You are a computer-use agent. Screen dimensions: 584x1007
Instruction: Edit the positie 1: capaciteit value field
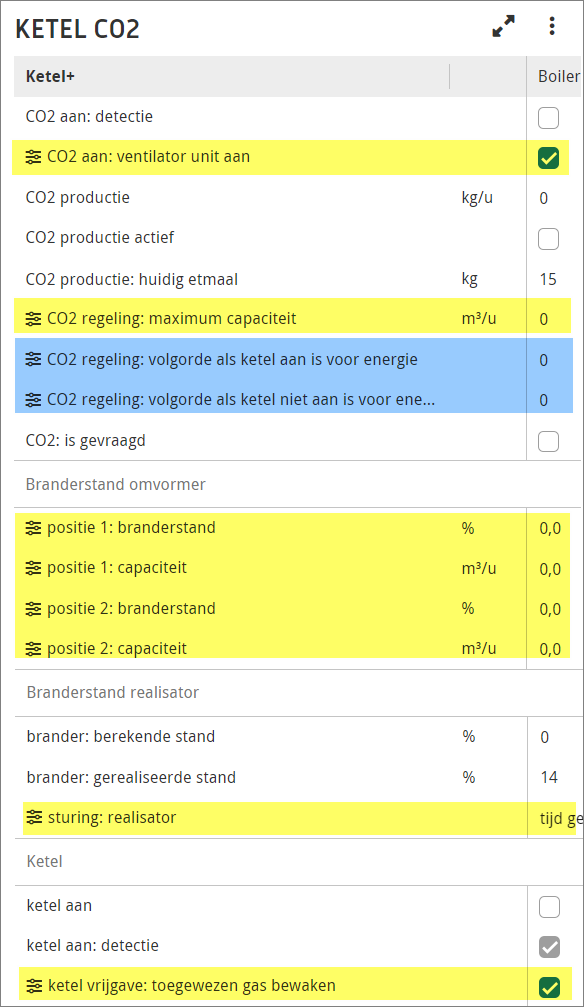click(x=550, y=569)
